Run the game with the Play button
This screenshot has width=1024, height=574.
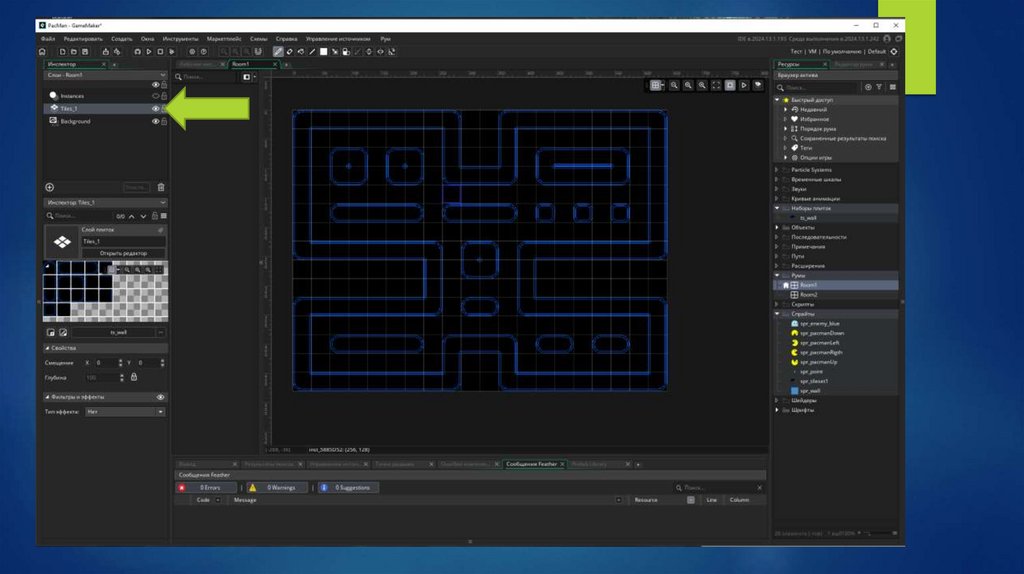(148, 51)
